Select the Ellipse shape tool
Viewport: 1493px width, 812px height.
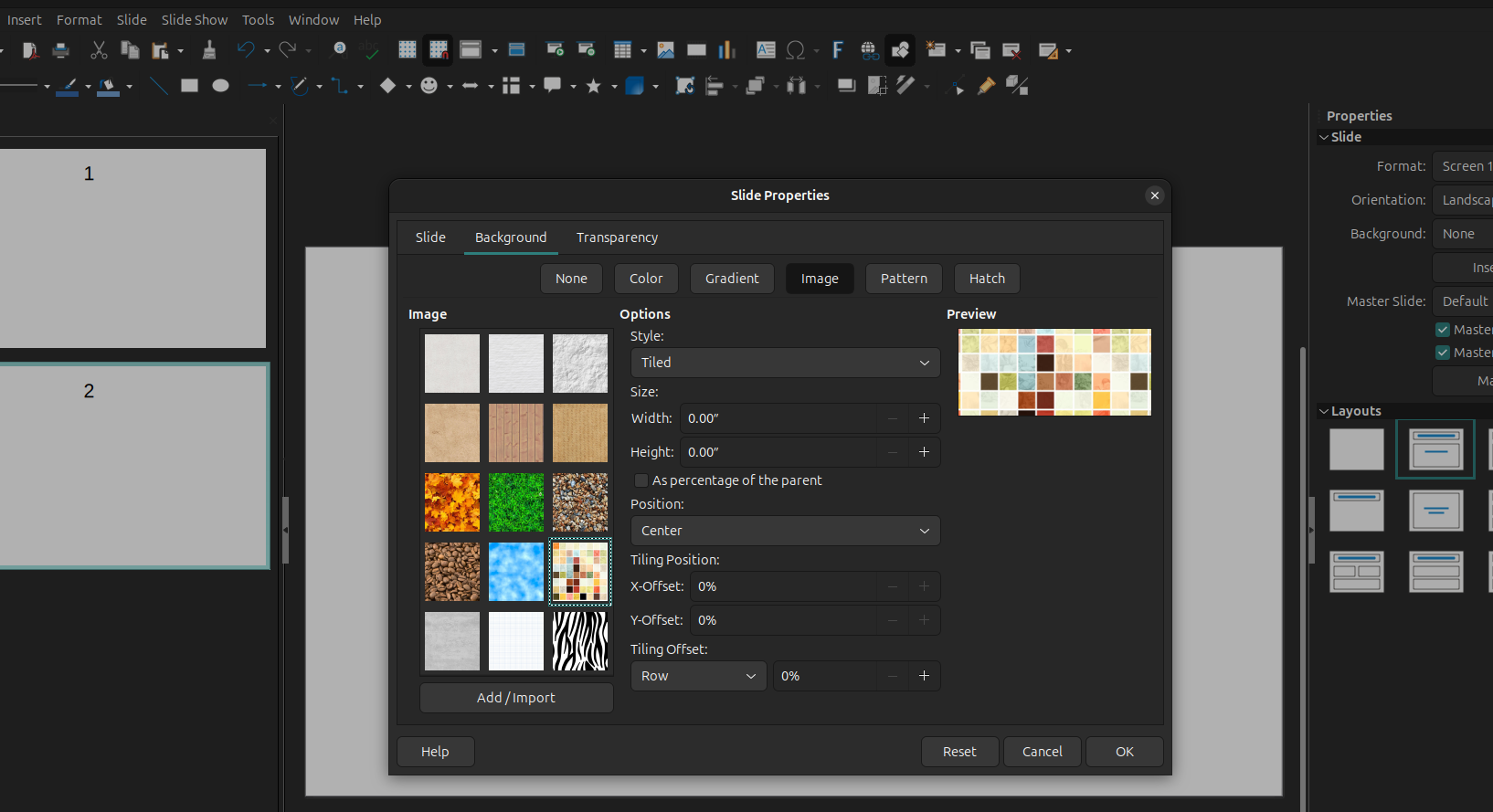tap(220, 86)
